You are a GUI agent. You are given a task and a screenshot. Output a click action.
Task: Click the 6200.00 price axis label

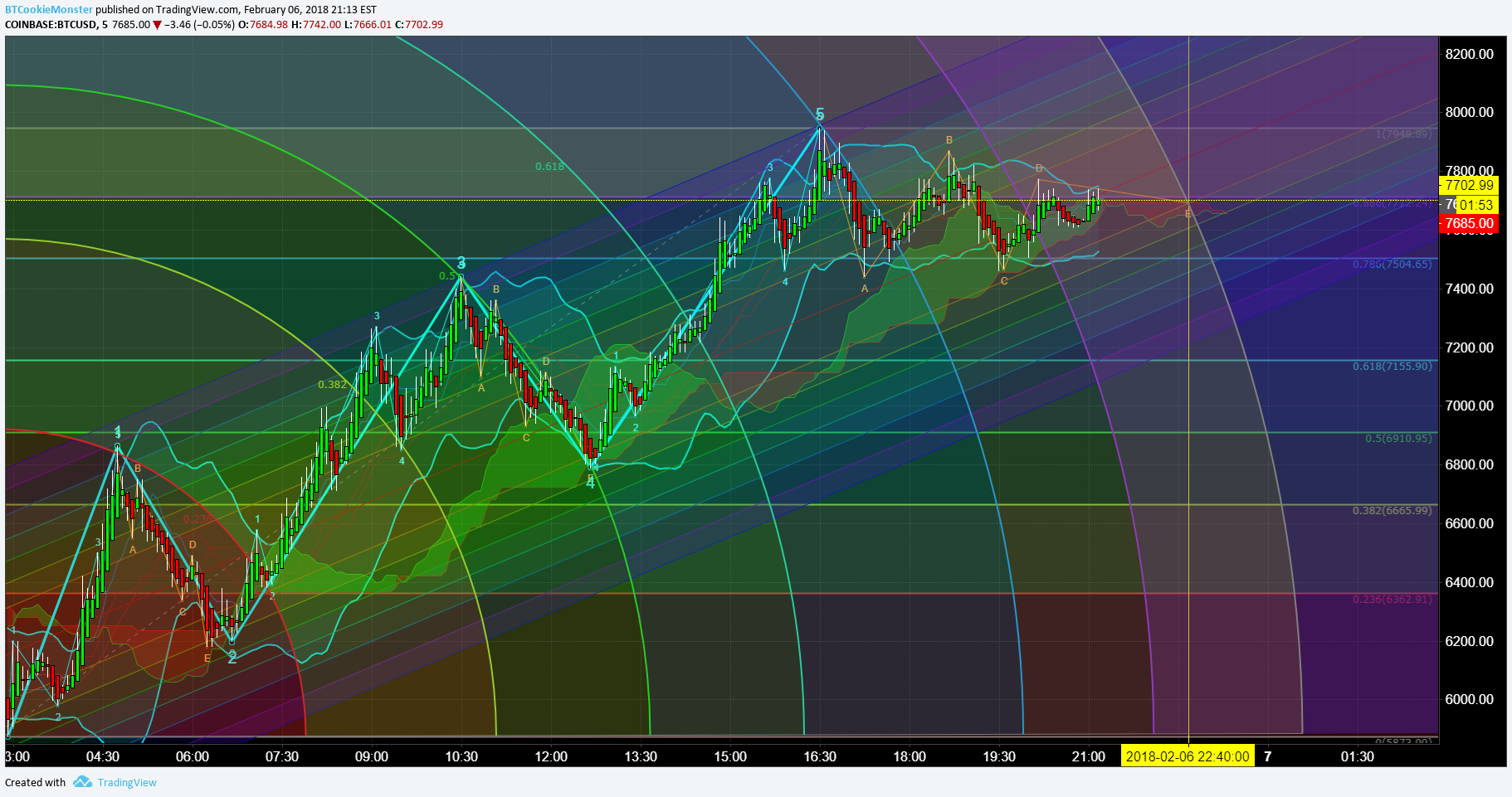tap(1469, 641)
